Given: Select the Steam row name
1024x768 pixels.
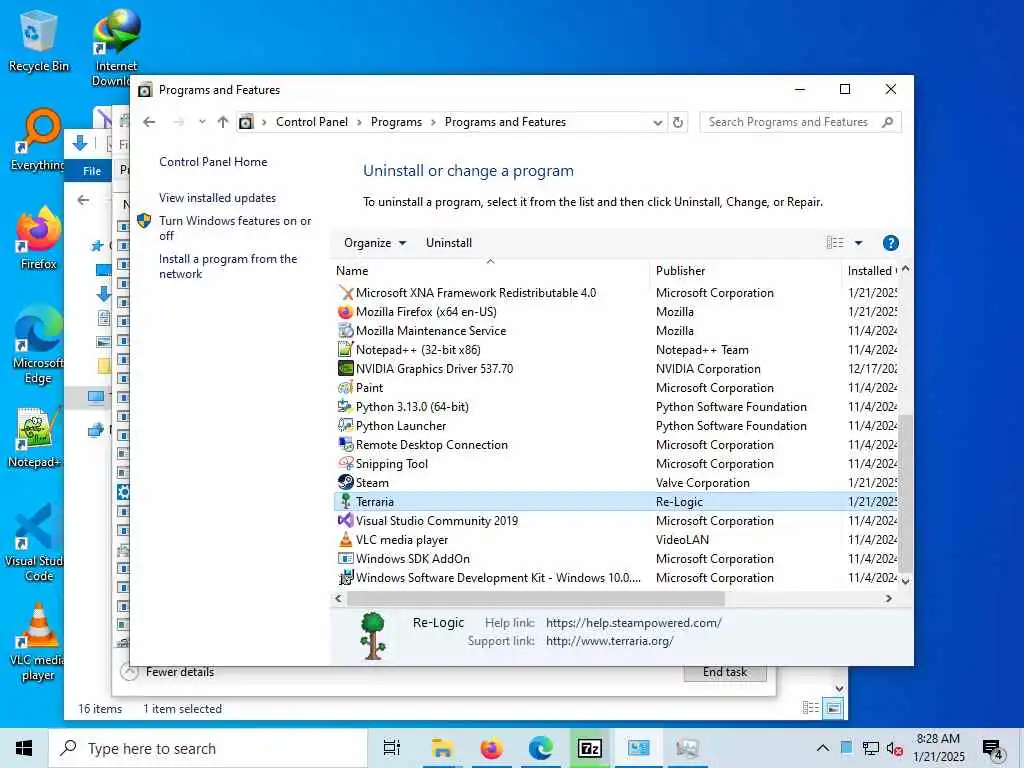Looking at the screenshot, I should tap(372, 483).
